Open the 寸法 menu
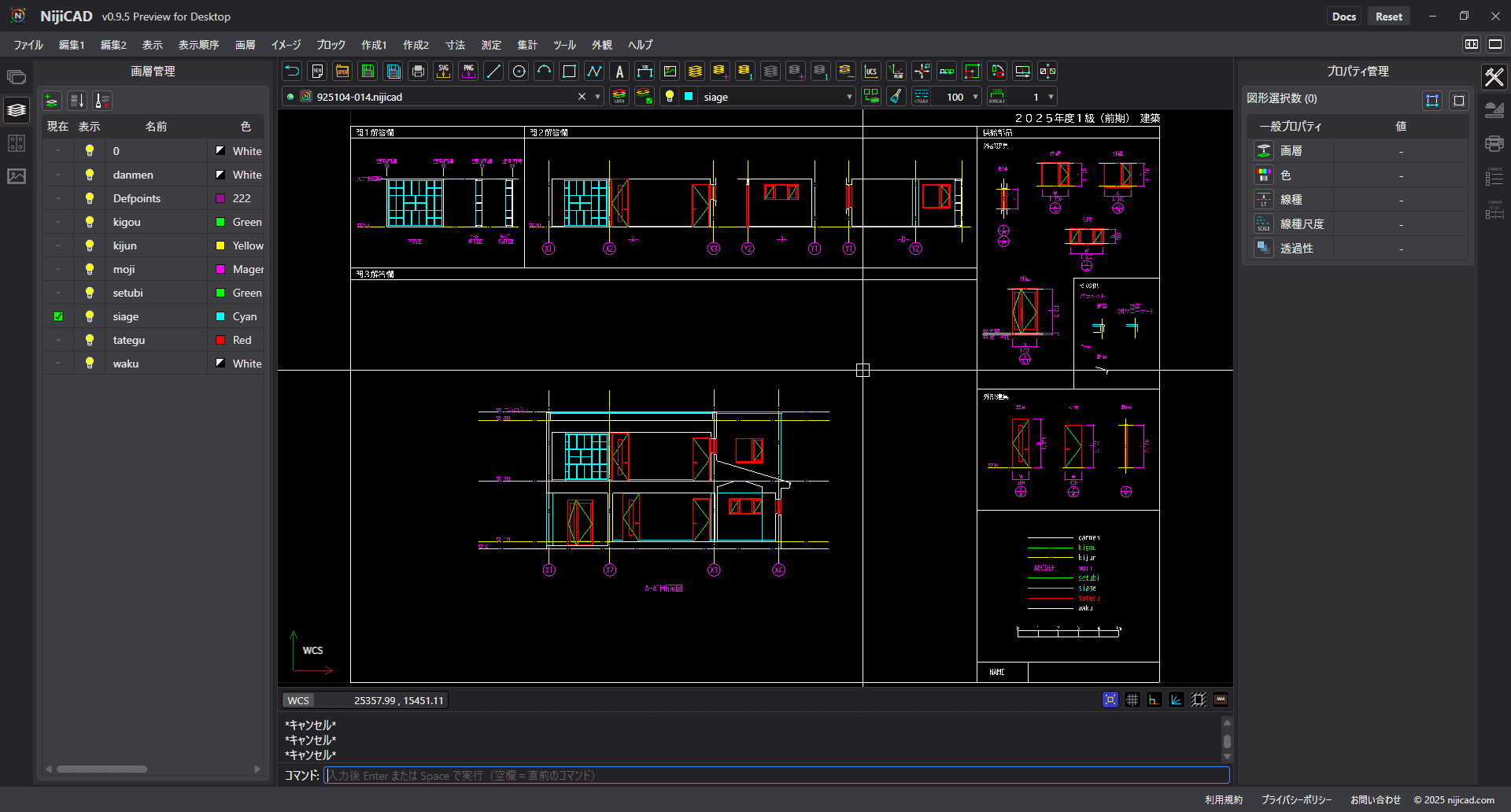The height and width of the screenshot is (812, 1511). 455,45
